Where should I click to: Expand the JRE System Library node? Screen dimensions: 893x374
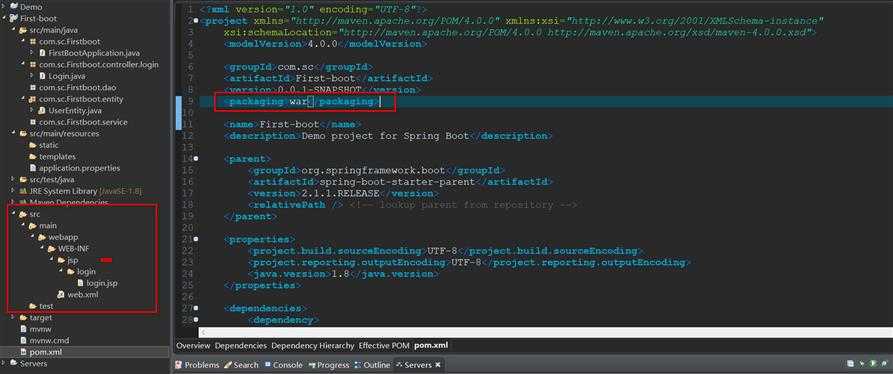pyautogui.click(x=14, y=191)
